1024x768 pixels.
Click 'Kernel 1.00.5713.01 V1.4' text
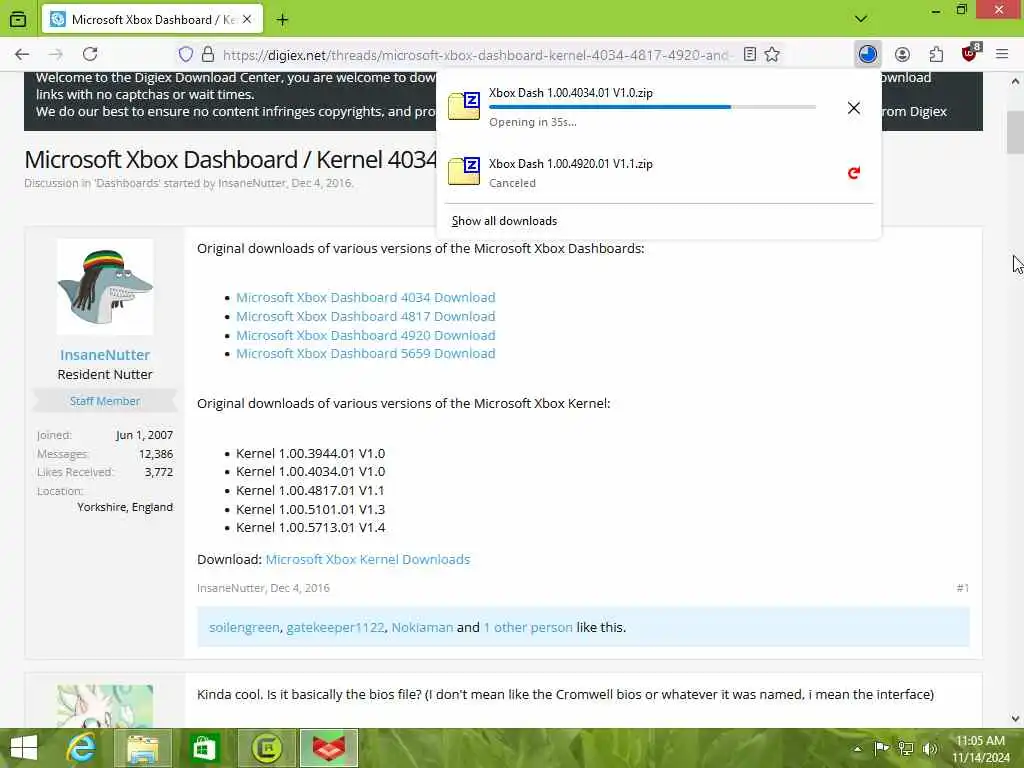pos(310,527)
